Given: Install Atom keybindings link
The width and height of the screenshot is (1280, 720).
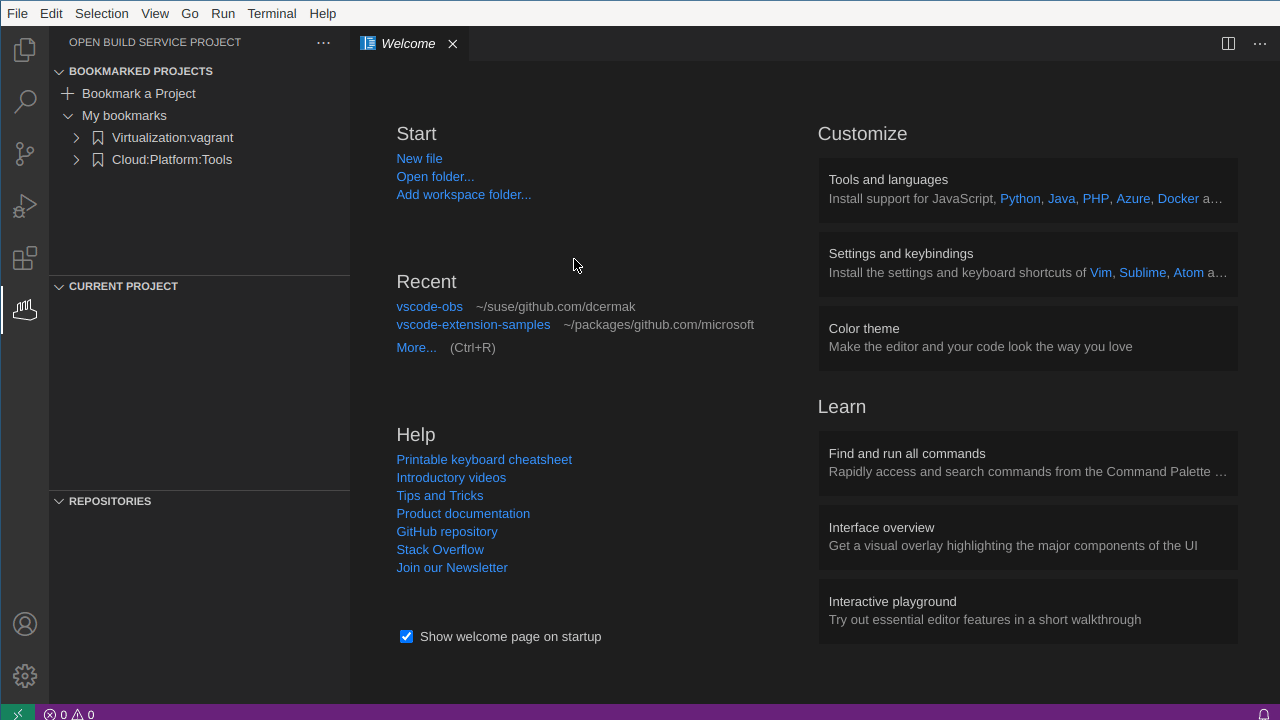Looking at the screenshot, I should (x=1189, y=273).
